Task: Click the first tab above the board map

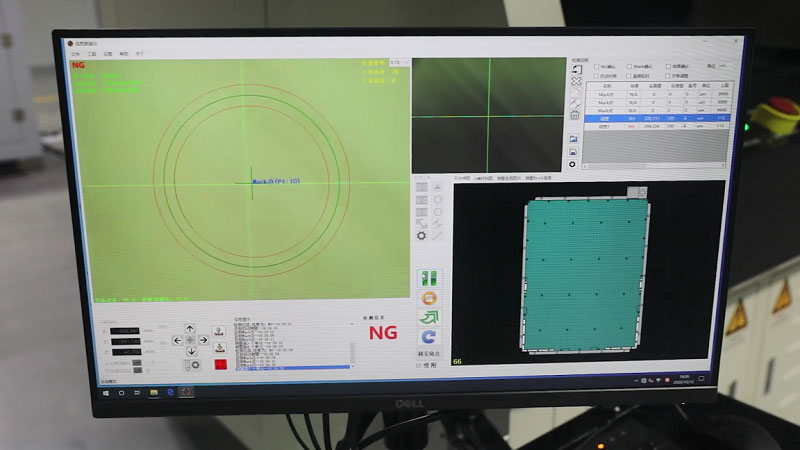Action: (462, 177)
